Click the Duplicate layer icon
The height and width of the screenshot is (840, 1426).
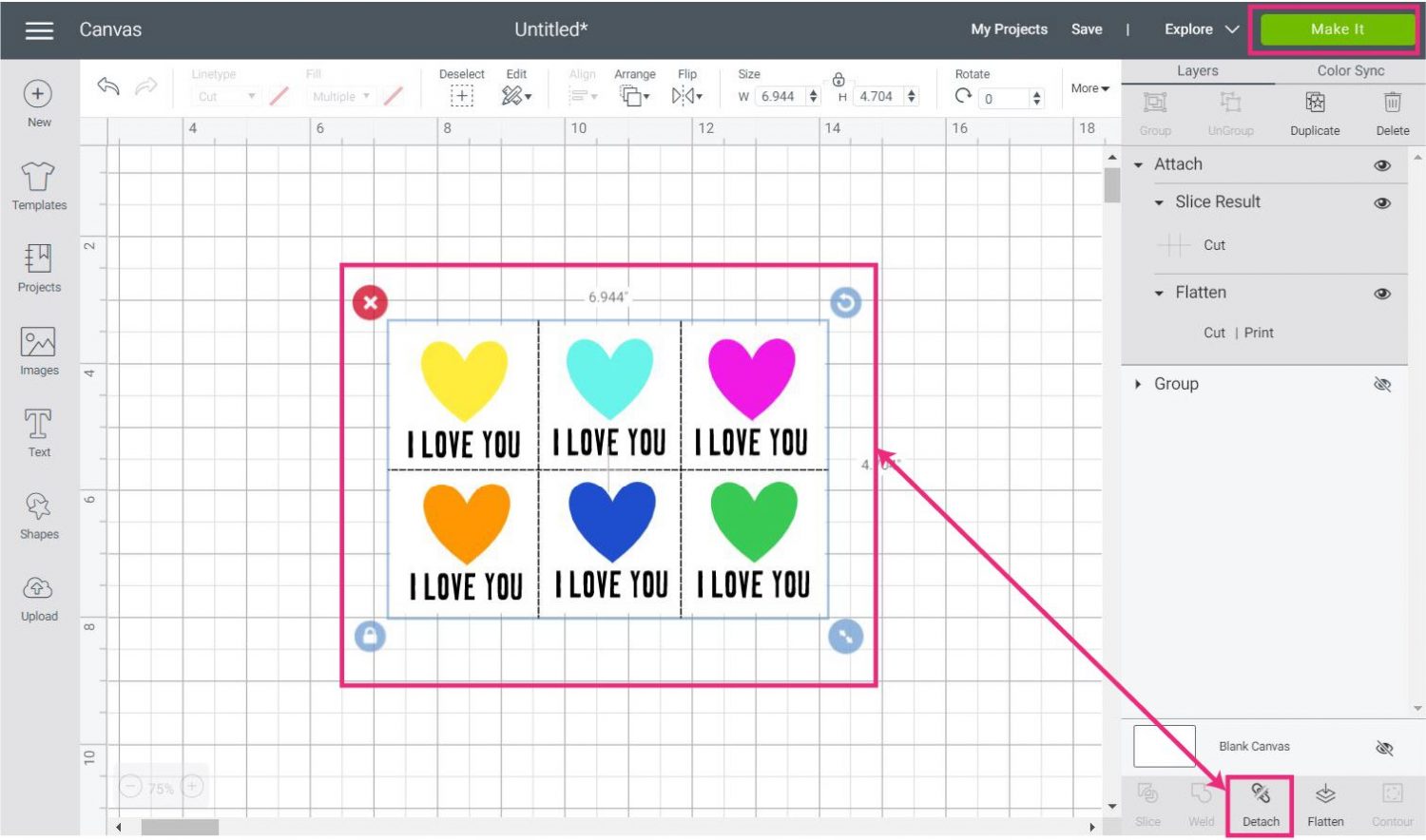[1315, 103]
